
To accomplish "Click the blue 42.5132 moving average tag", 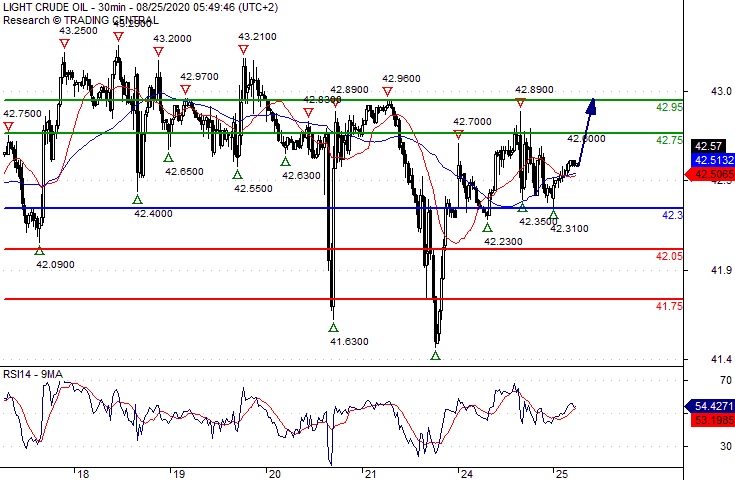I will pyautogui.click(x=713, y=160).
